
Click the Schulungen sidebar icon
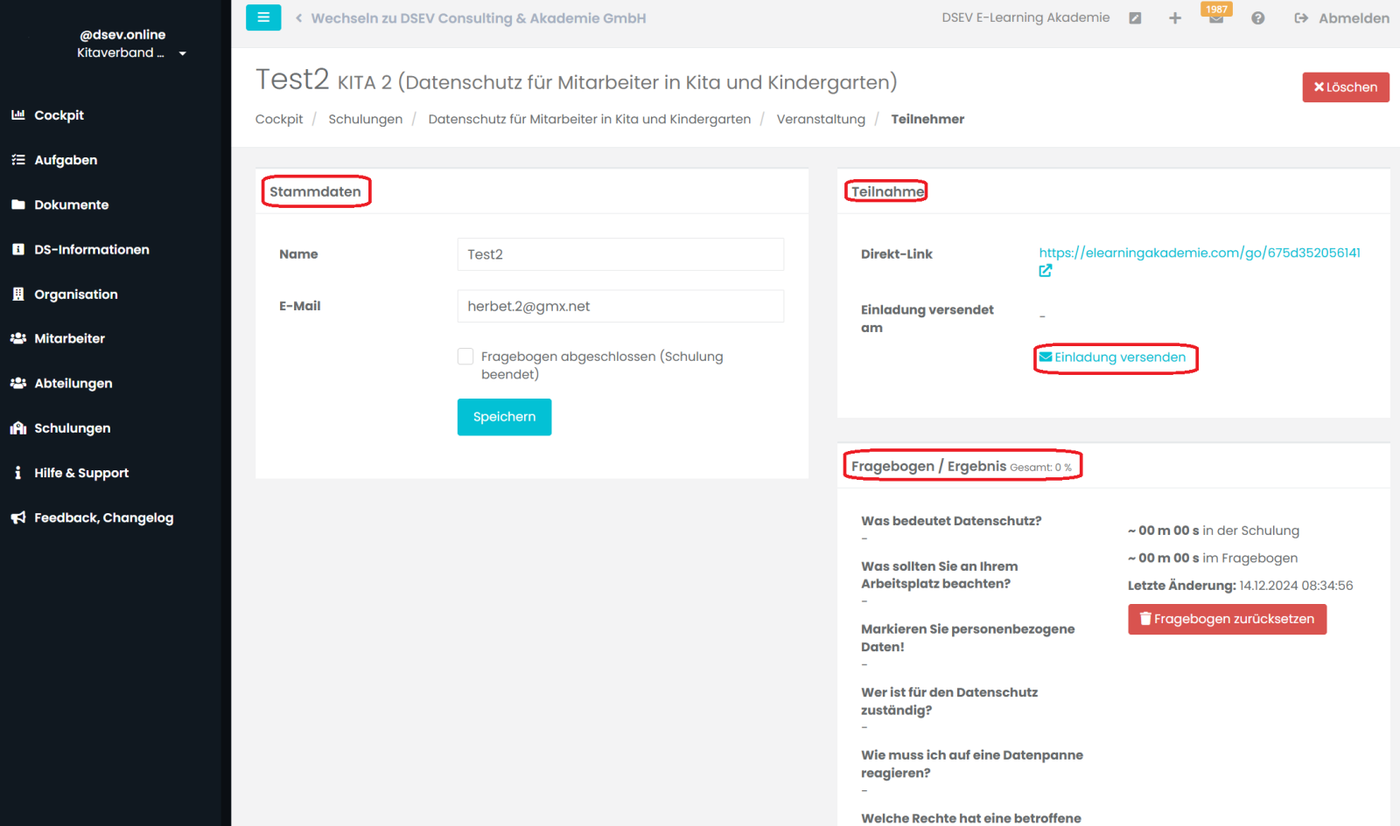[x=18, y=428]
